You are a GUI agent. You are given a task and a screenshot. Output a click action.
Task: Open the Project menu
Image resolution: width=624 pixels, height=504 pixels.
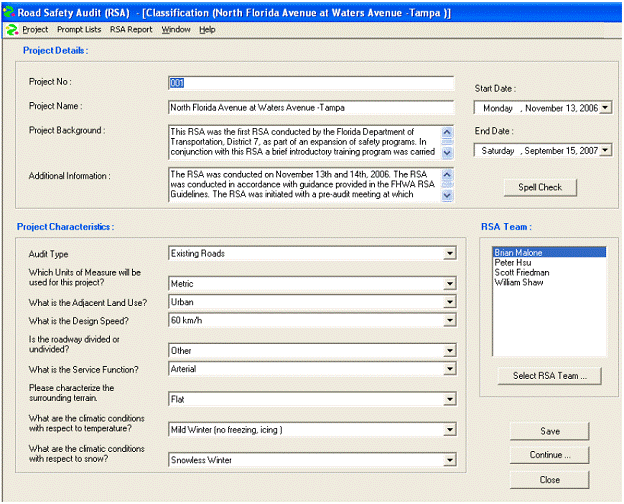click(35, 29)
